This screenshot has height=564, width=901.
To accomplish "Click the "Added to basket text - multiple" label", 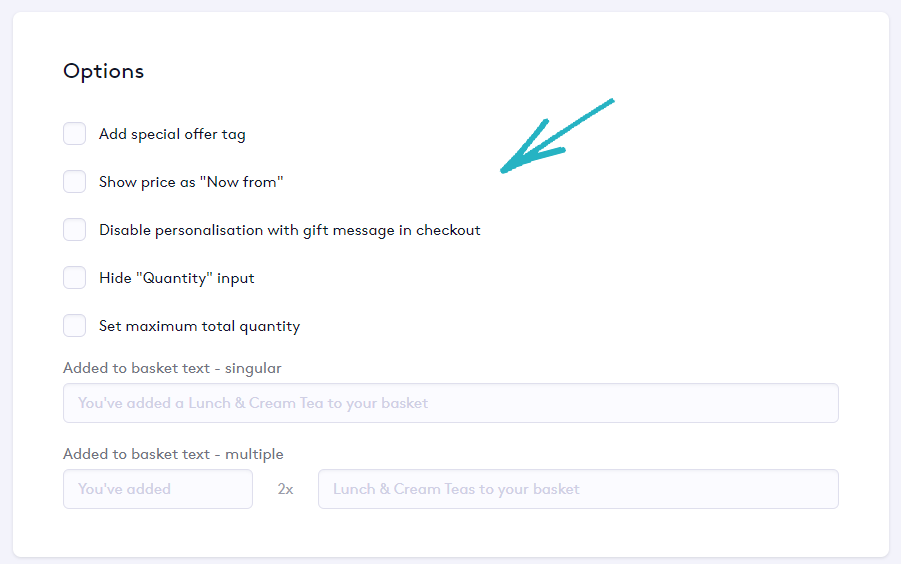I will 173,454.
